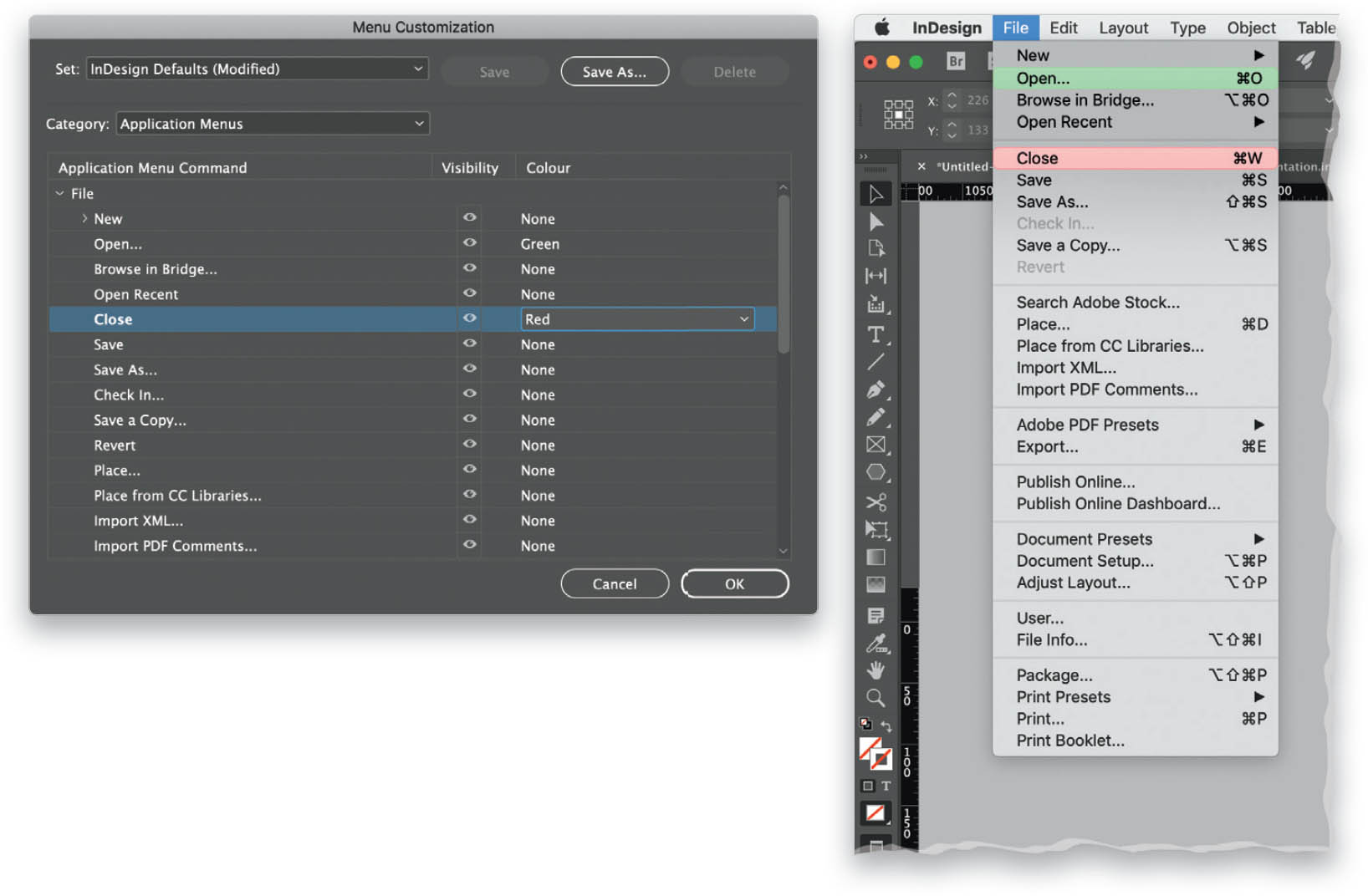Select the Page tool
Screen dimensions: 1368x896
tap(875, 248)
